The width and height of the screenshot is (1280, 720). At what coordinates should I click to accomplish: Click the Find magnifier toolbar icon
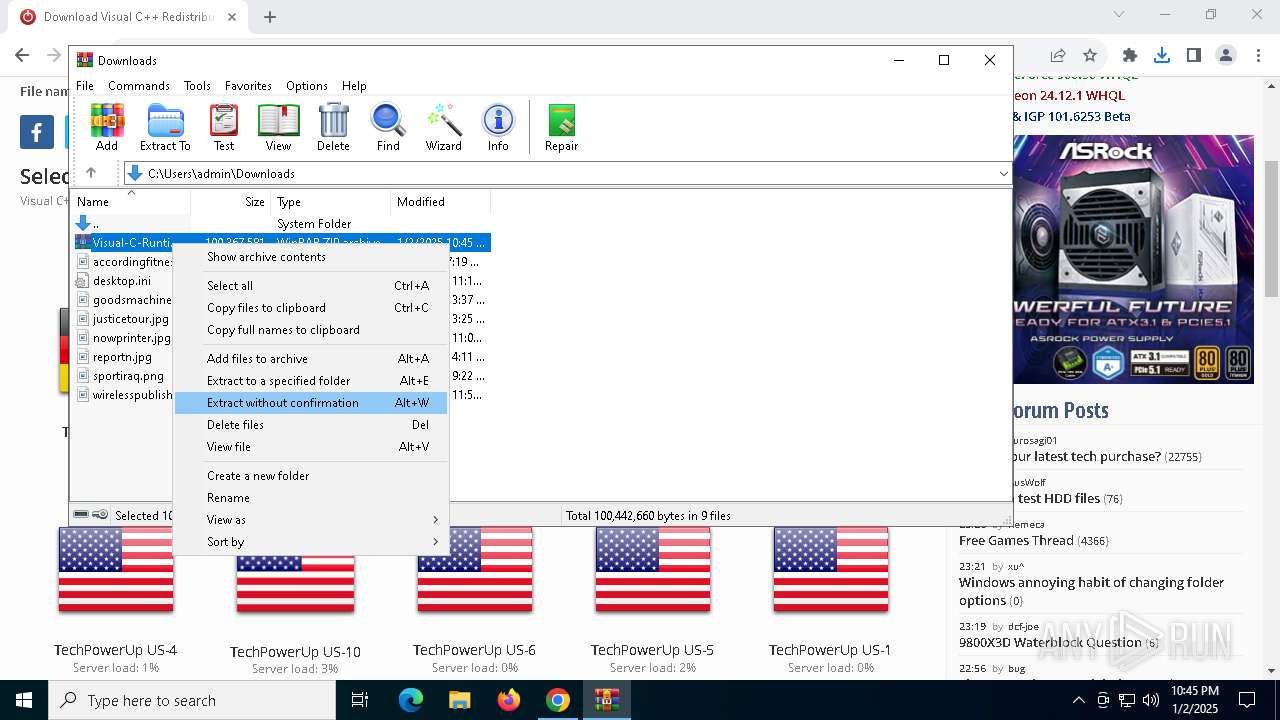388,127
